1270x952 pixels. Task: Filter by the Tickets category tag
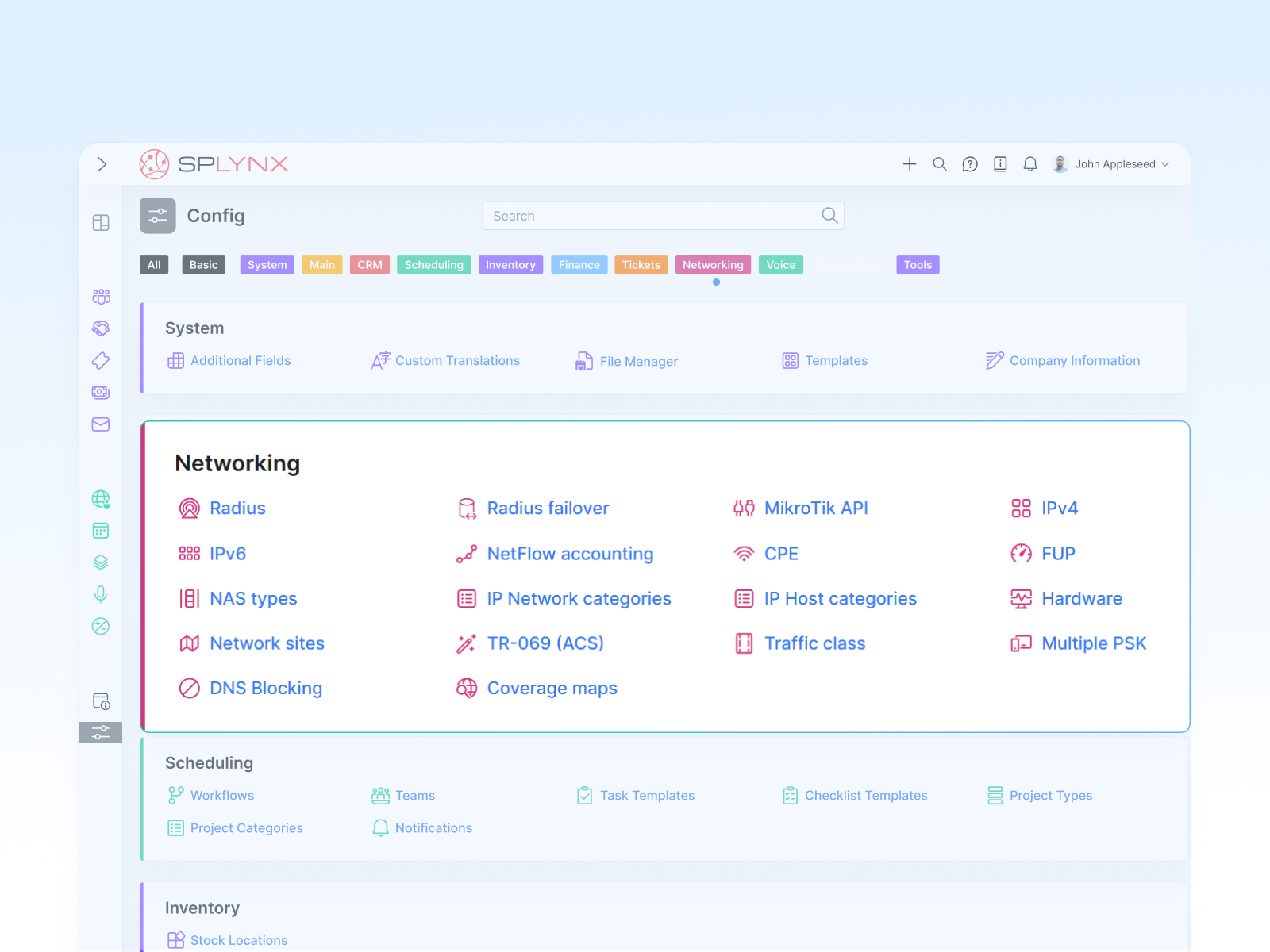click(641, 265)
